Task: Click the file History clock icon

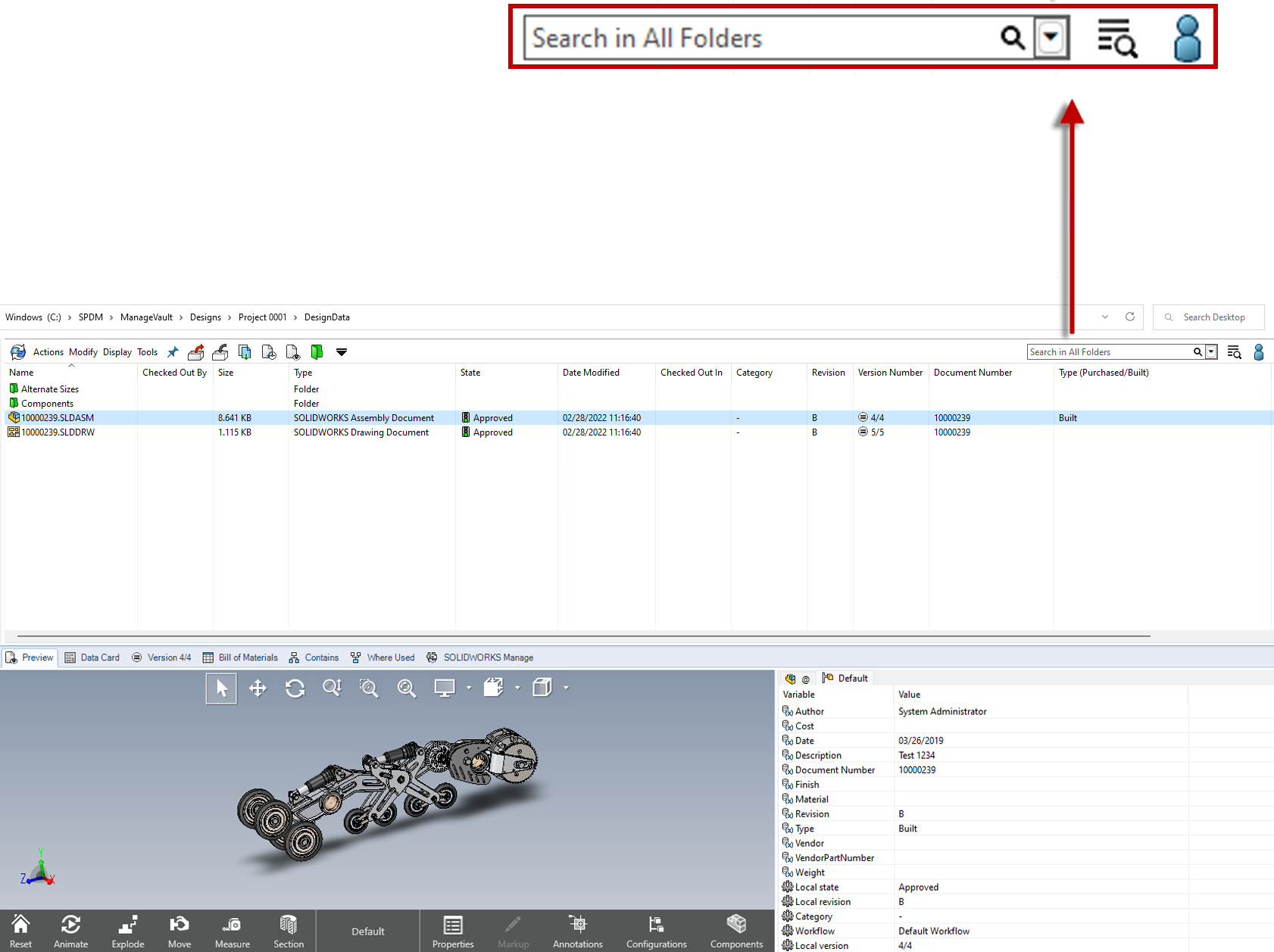Action: [269, 352]
